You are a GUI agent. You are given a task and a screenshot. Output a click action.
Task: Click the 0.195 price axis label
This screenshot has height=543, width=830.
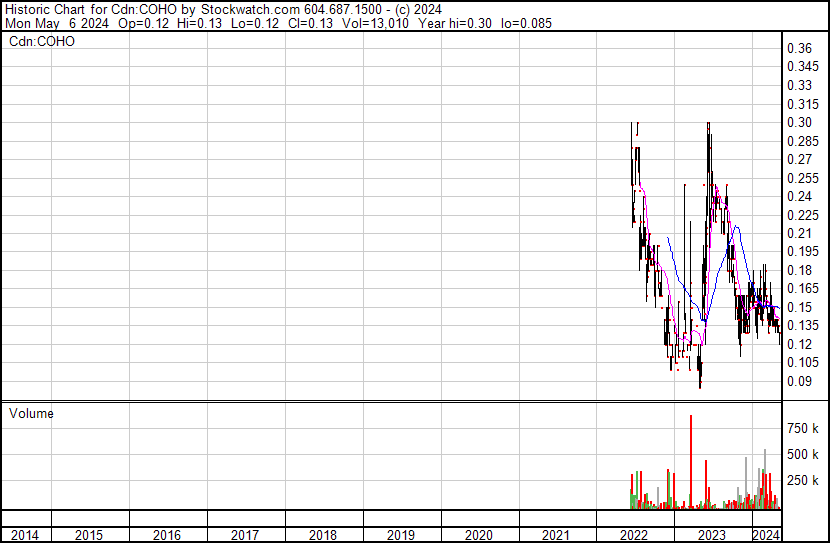click(x=801, y=252)
